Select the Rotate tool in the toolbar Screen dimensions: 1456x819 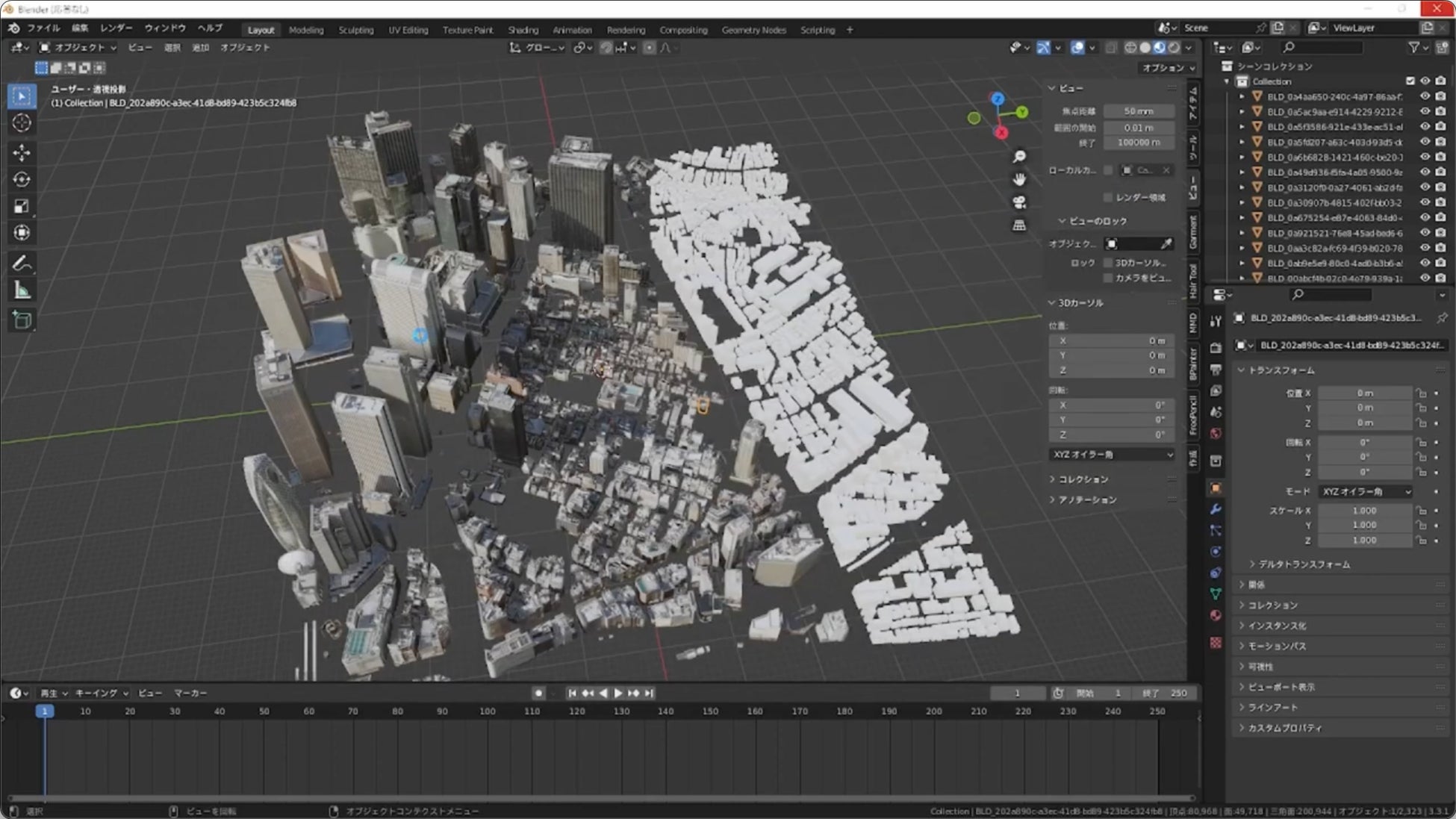22,179
